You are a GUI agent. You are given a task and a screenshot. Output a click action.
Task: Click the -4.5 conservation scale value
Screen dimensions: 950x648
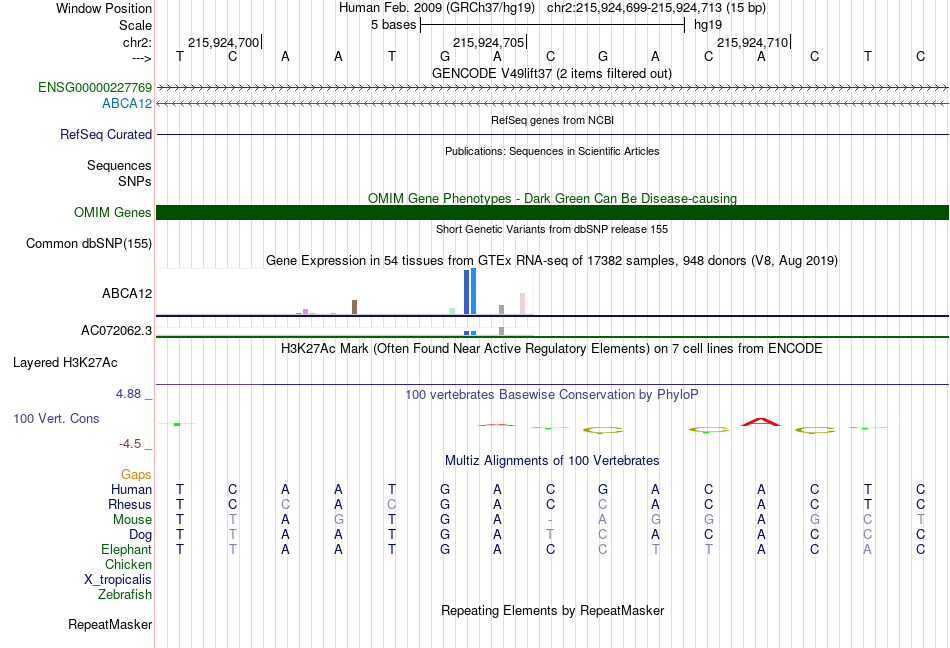click(x=130, y=444)
